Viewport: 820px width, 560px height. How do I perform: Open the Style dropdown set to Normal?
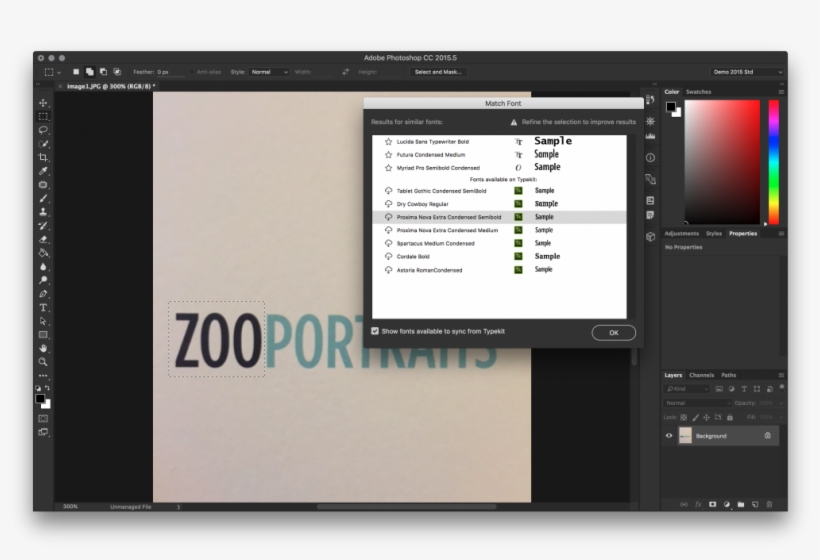[x=269, y=72]
